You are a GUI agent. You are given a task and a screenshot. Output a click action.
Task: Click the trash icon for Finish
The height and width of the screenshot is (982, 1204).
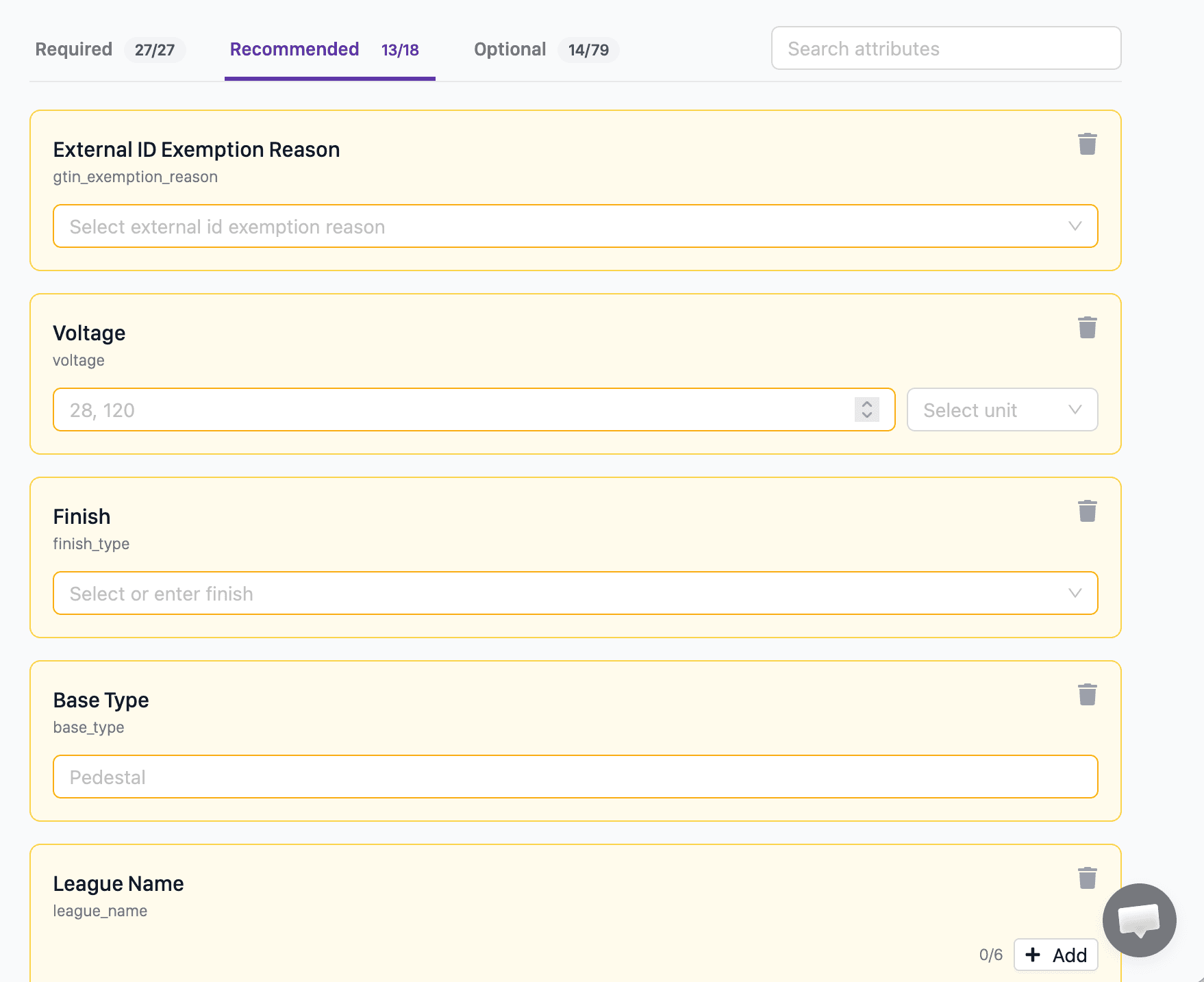click(1087, 511)
